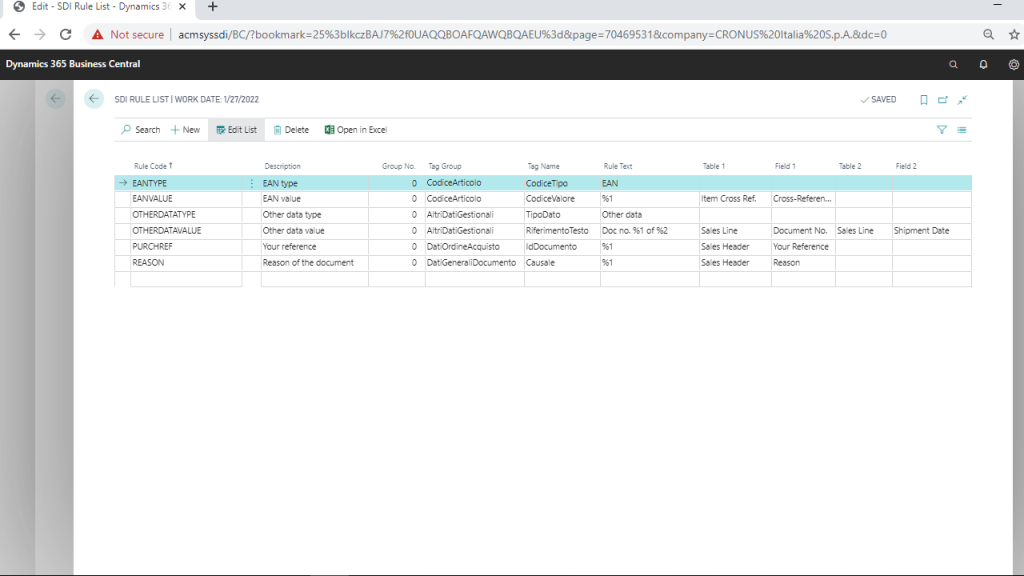The width and height of the screenshot is (1024, 576).
Task: Click the PURCHREF rule code cell
Action: point(185,246)
